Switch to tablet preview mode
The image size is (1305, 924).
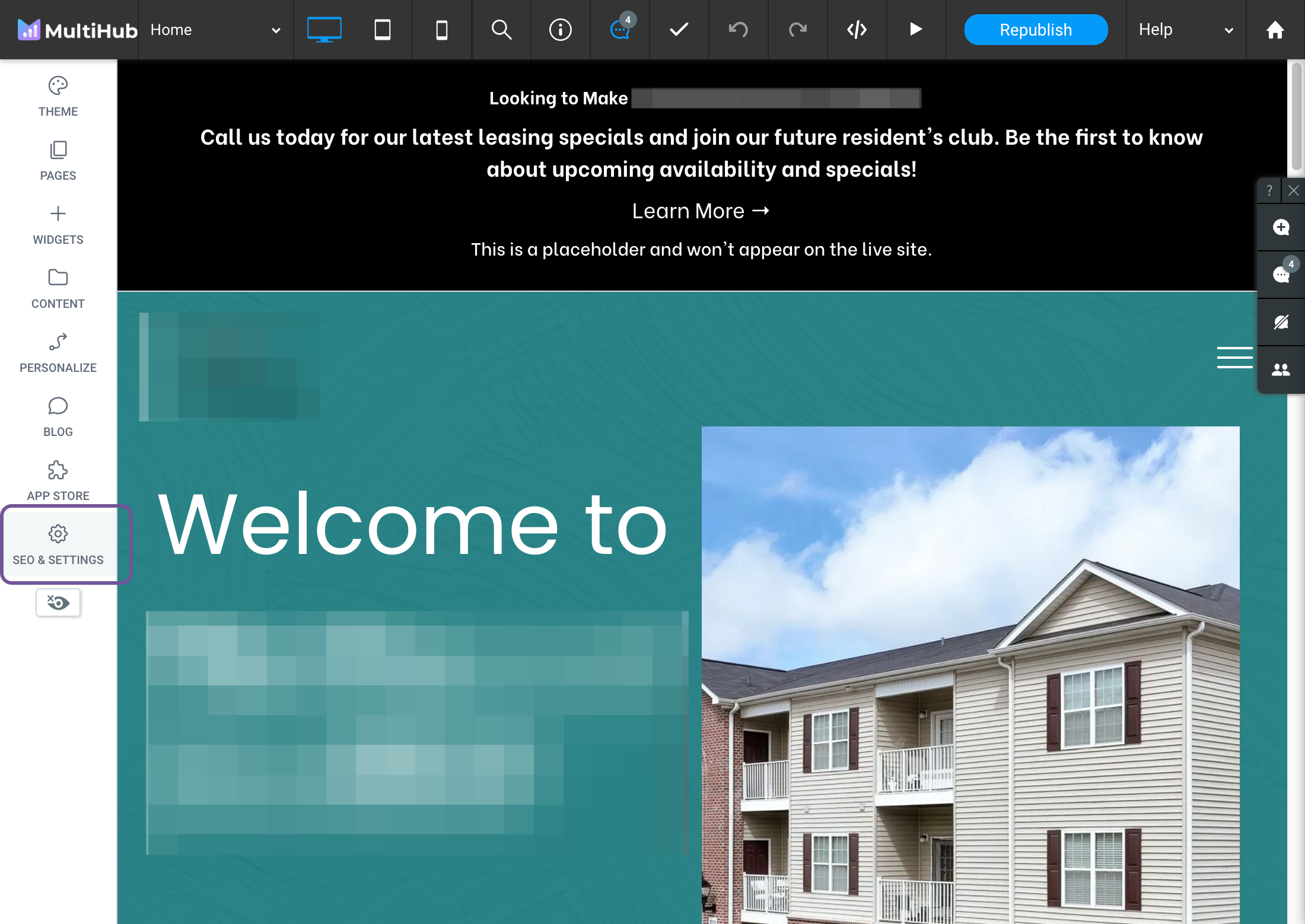(383, 30)
